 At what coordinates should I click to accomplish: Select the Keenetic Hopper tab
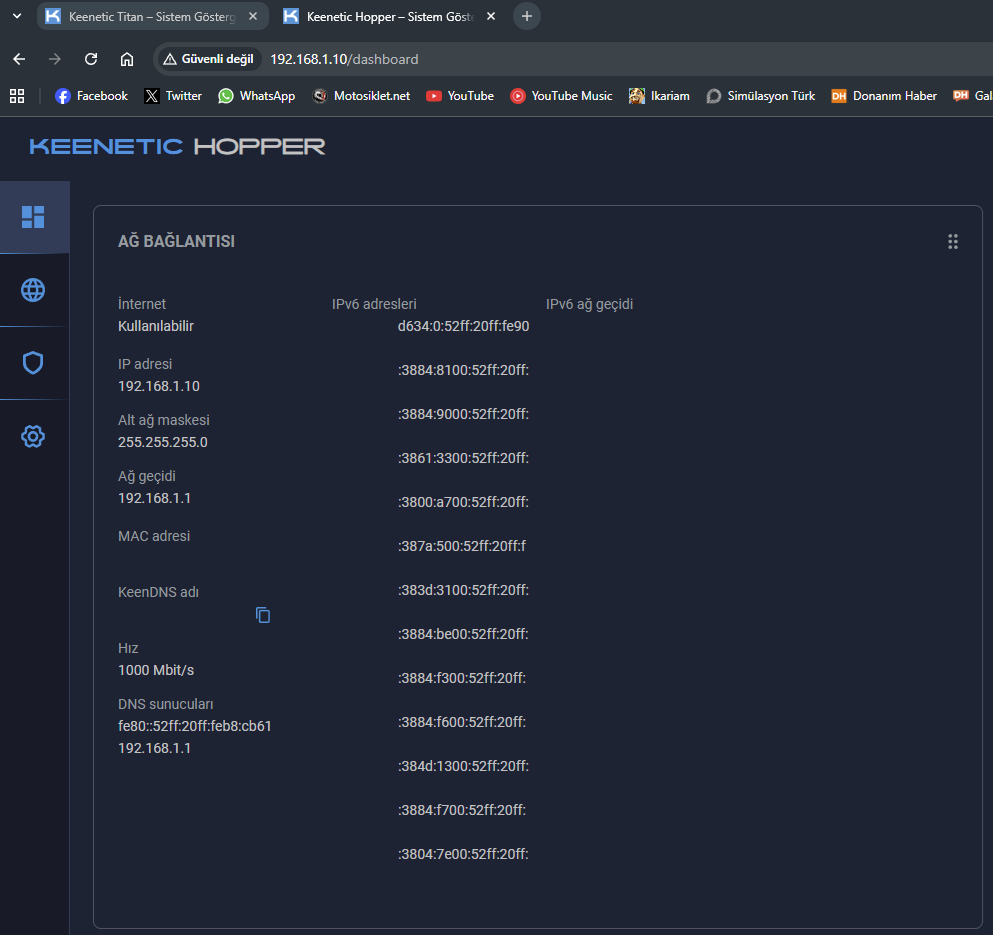point(380,16)
